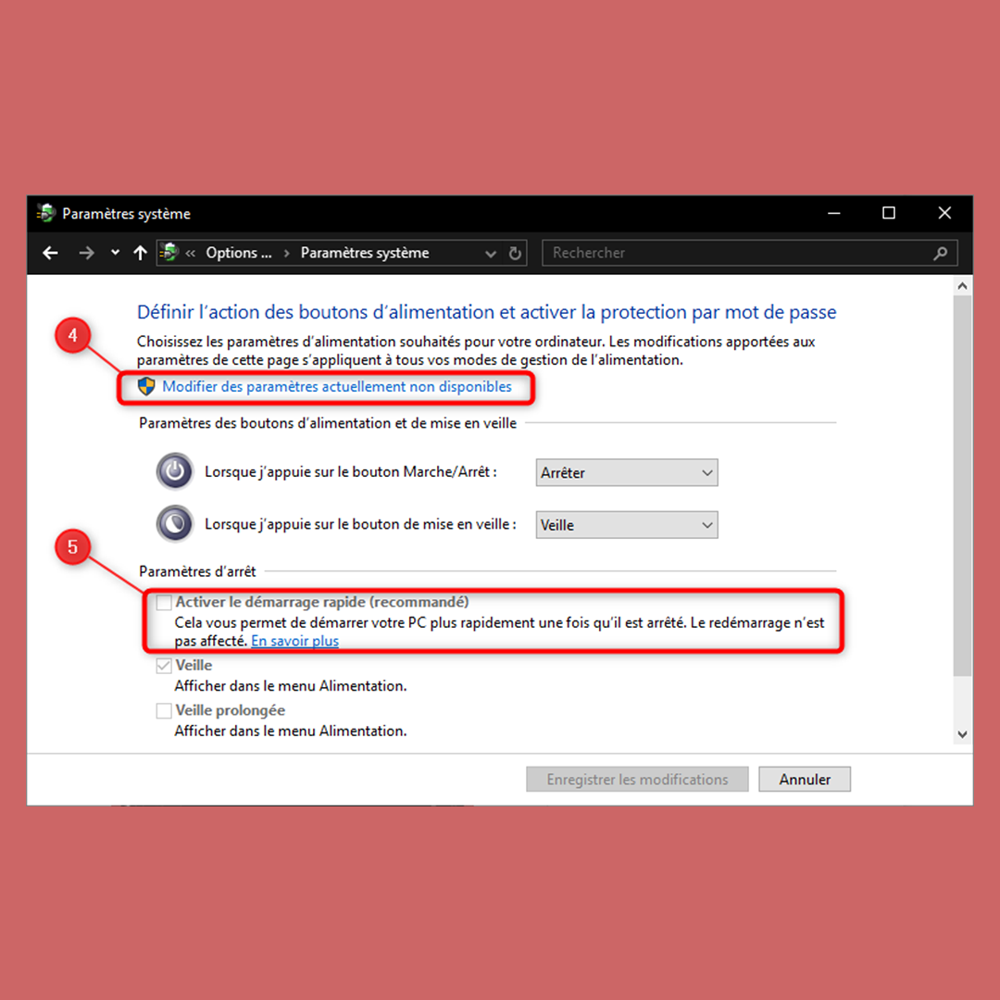Click the UAC shield icon

pyautogui.click(x=147, y=386)
